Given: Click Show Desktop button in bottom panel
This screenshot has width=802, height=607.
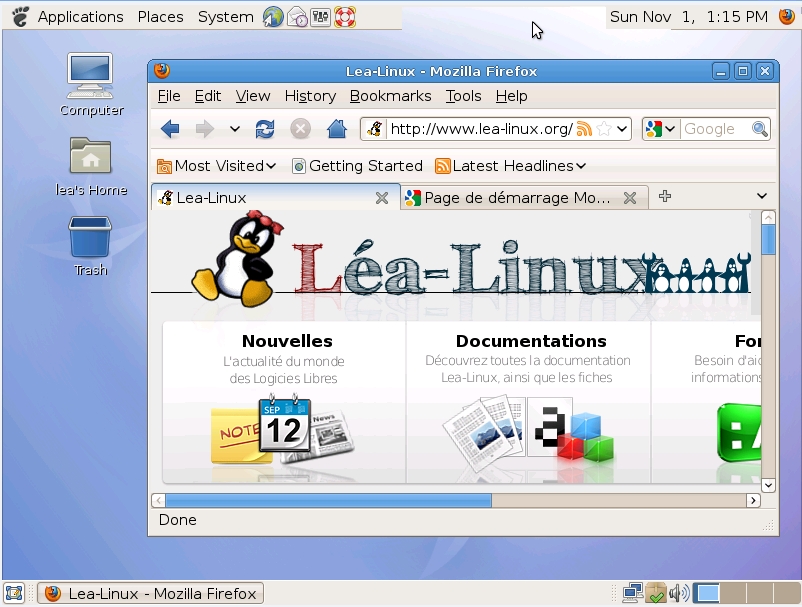Looking at the screenshot, I should click(x=15, y=593).
